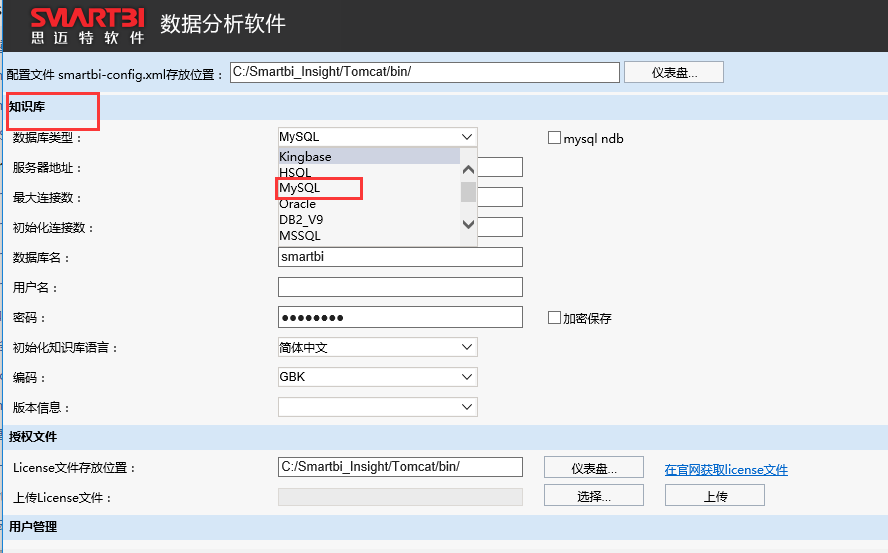Click the 服务器地址 label
This screenshot has height=553, width=888.
48,168
